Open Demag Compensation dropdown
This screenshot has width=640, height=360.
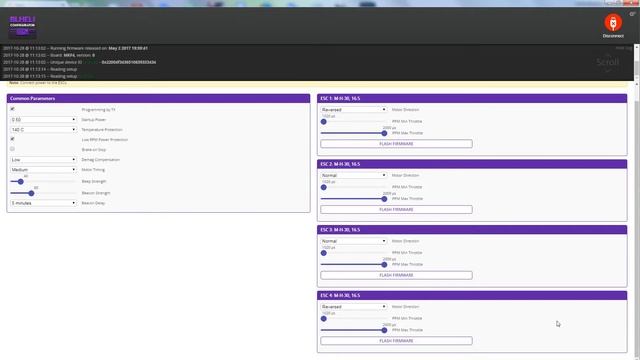click(43, 160)
